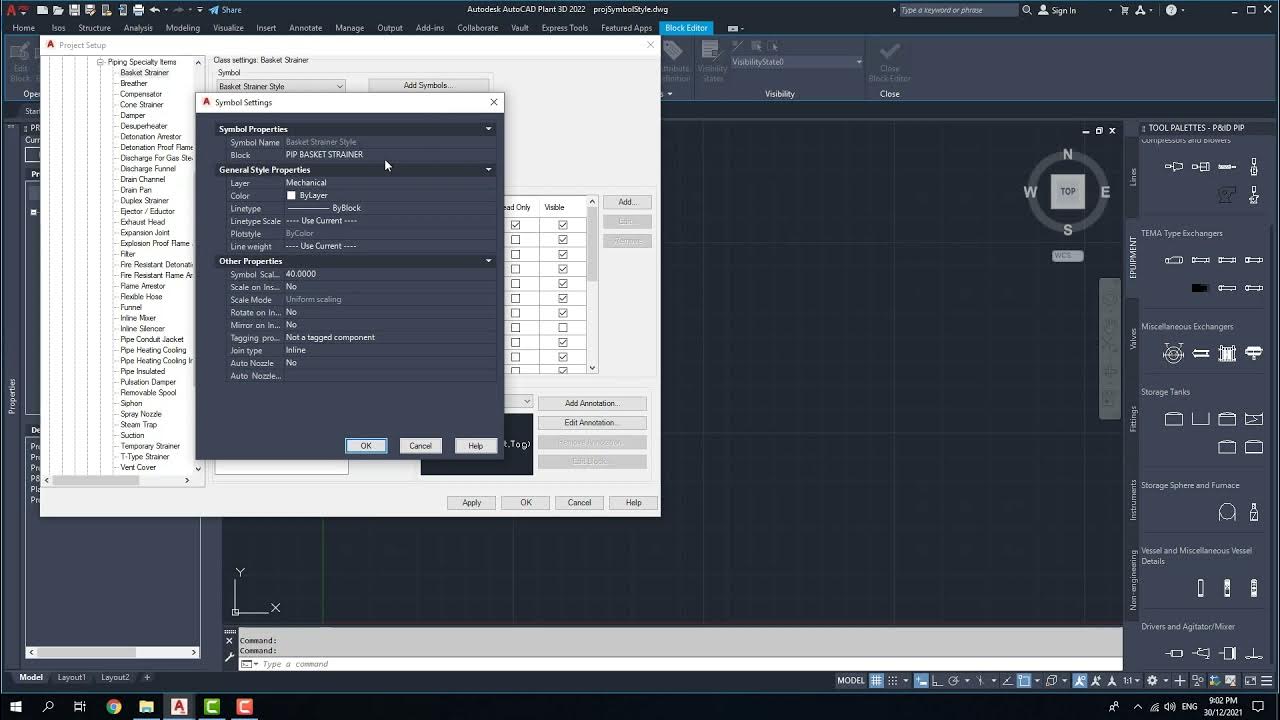Toggle polar tracking status bar icon
This screenshot has height=720, width=1280.
953,681
